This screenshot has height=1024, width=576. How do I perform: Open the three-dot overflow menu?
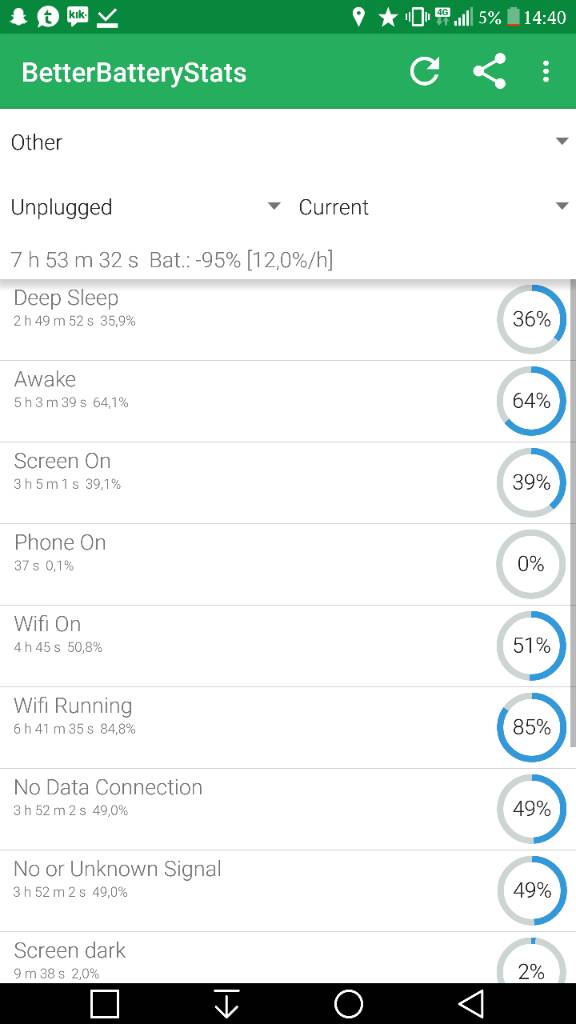click(x=546, y=71)
